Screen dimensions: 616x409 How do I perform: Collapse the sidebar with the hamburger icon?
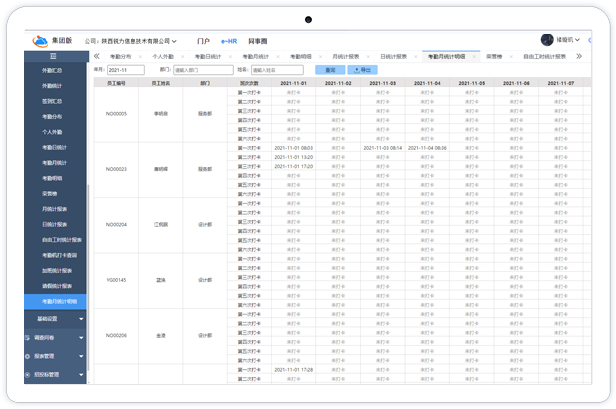53,56
